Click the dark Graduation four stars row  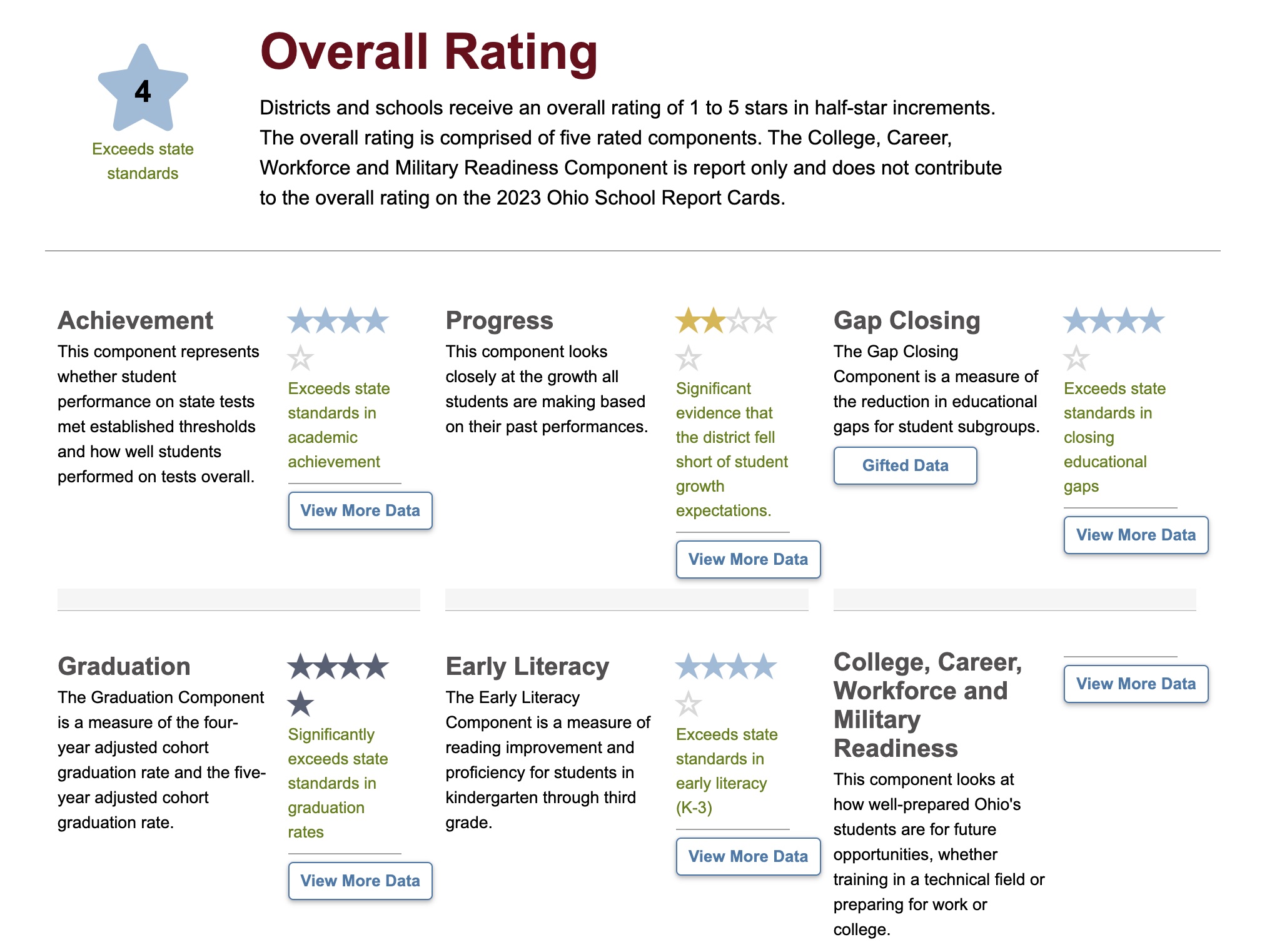[x=338, y=667]
